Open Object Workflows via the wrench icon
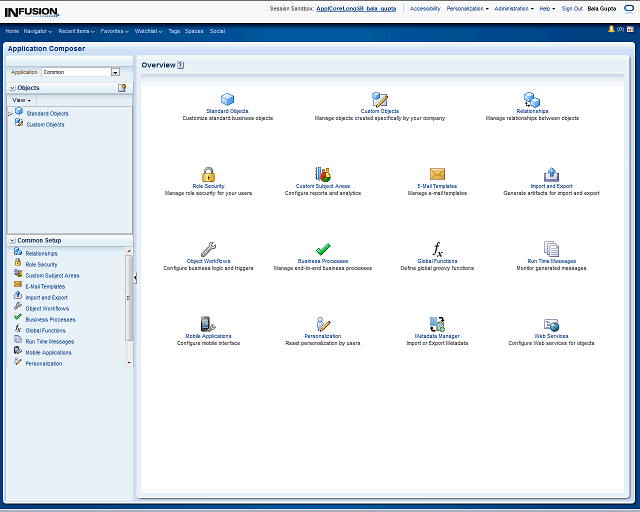This screenshot has width=640, height=512. click(x=208, y=249)
